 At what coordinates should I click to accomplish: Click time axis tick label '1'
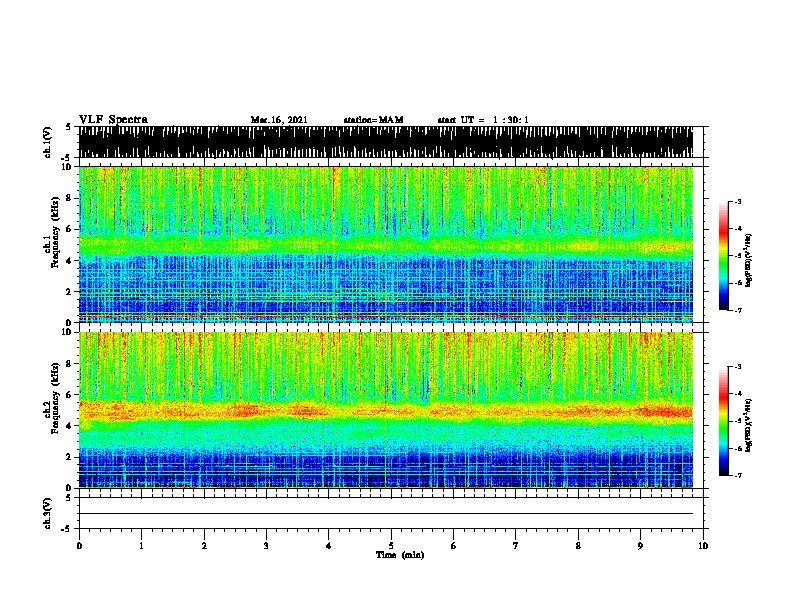point(141,546)
